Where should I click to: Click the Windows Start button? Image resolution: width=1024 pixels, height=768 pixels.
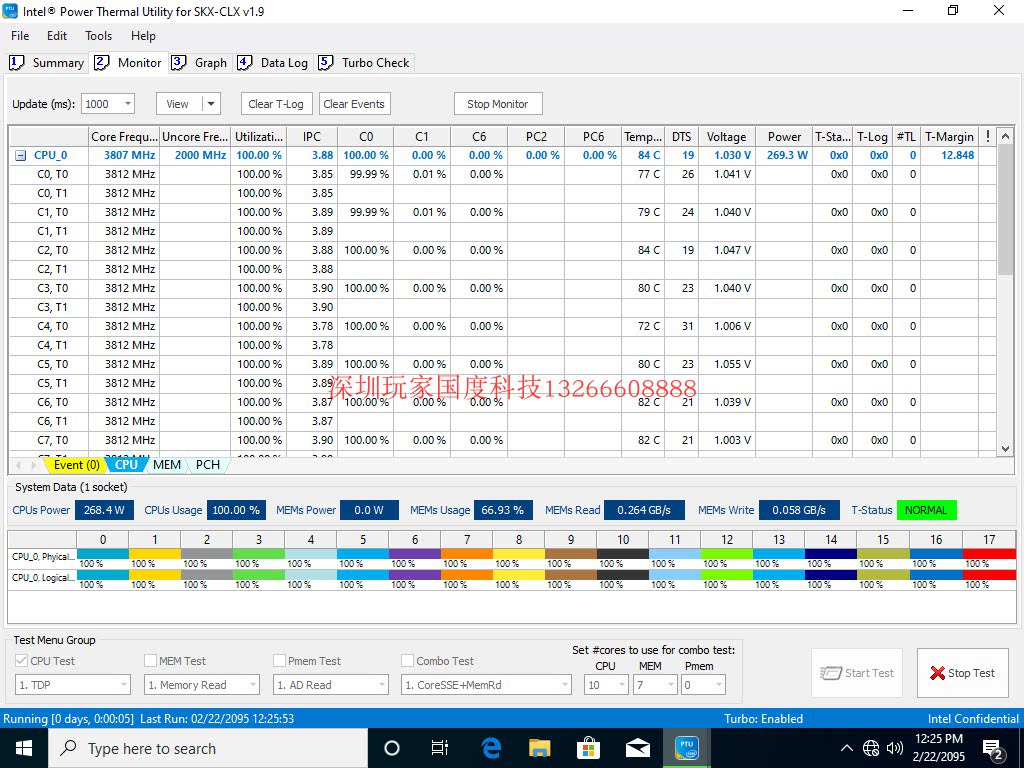[24, 748]
